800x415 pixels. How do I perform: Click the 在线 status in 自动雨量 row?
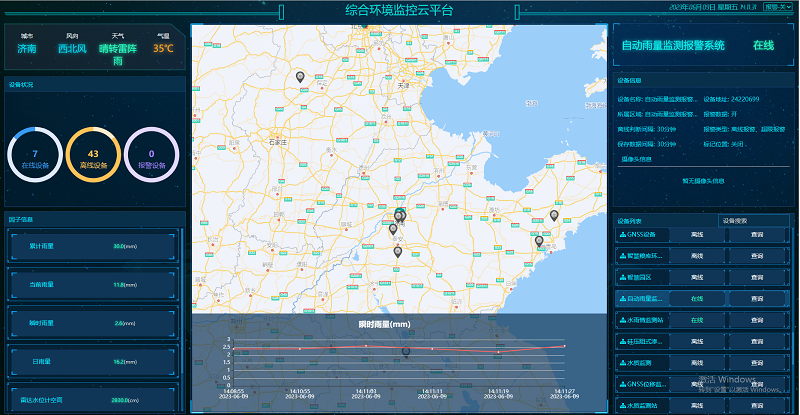point(697,299)
